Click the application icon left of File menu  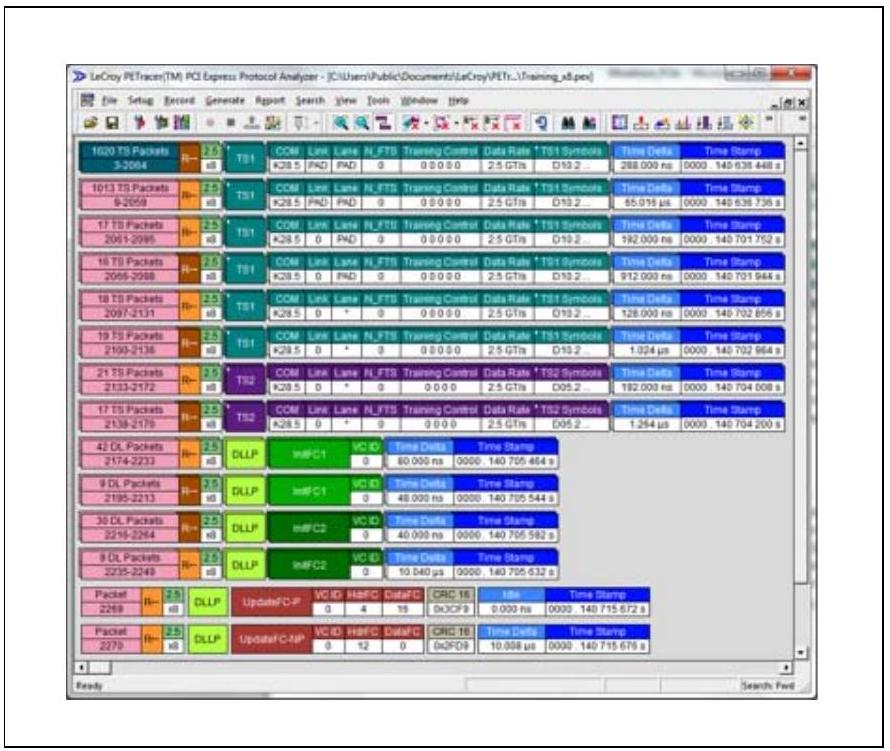pos(87,100)
